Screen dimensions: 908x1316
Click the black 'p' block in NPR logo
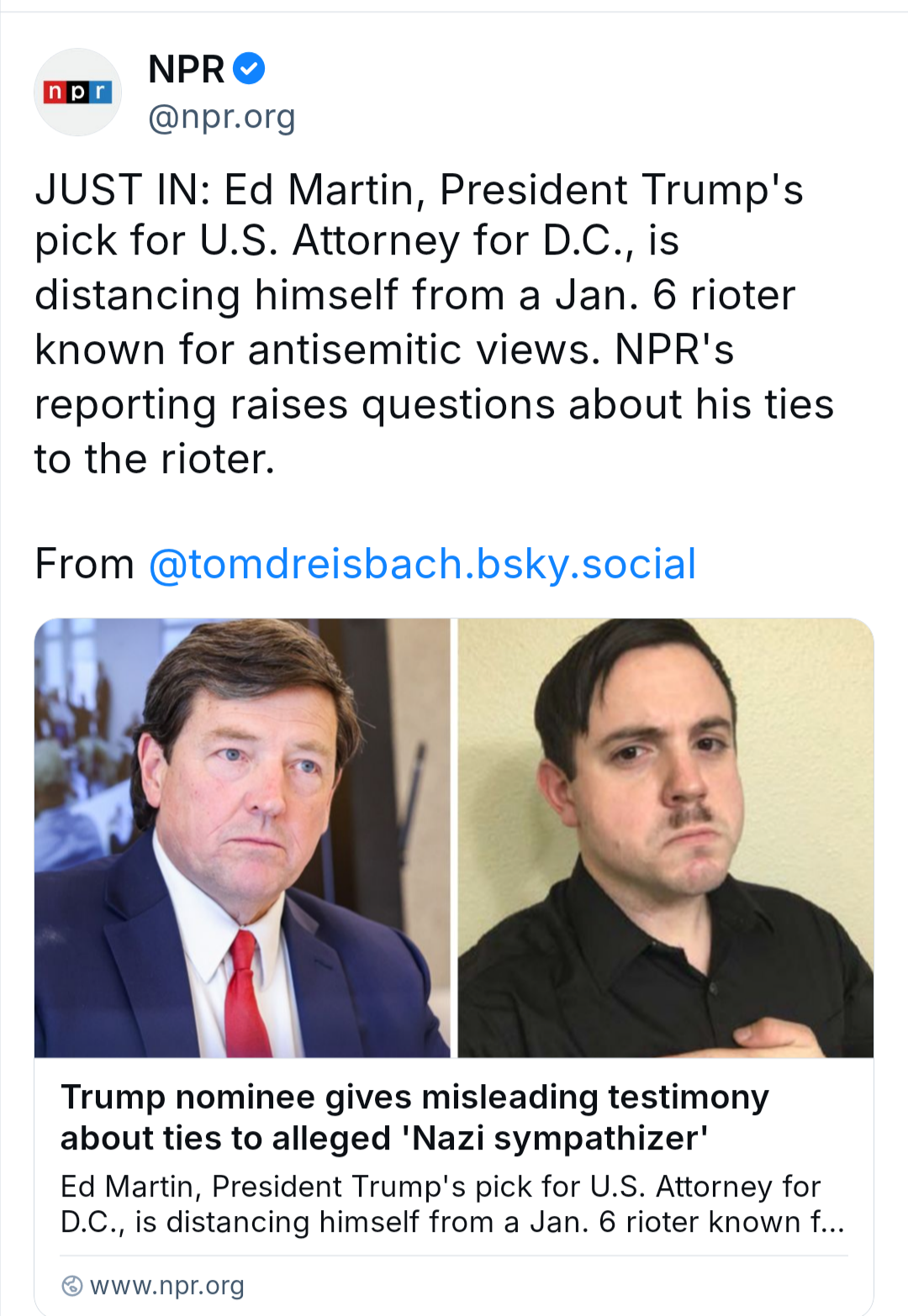[x=77, y=92]
